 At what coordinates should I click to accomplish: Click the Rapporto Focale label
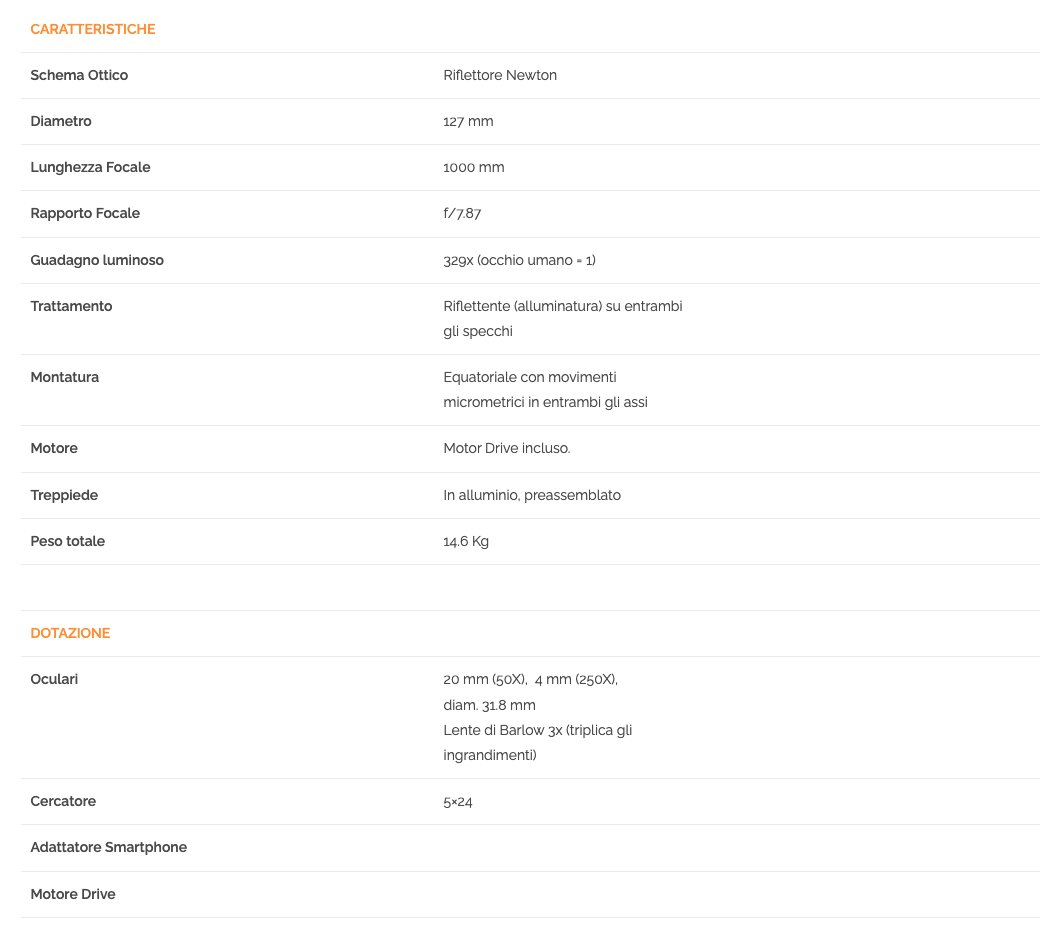tap(85, 213)
